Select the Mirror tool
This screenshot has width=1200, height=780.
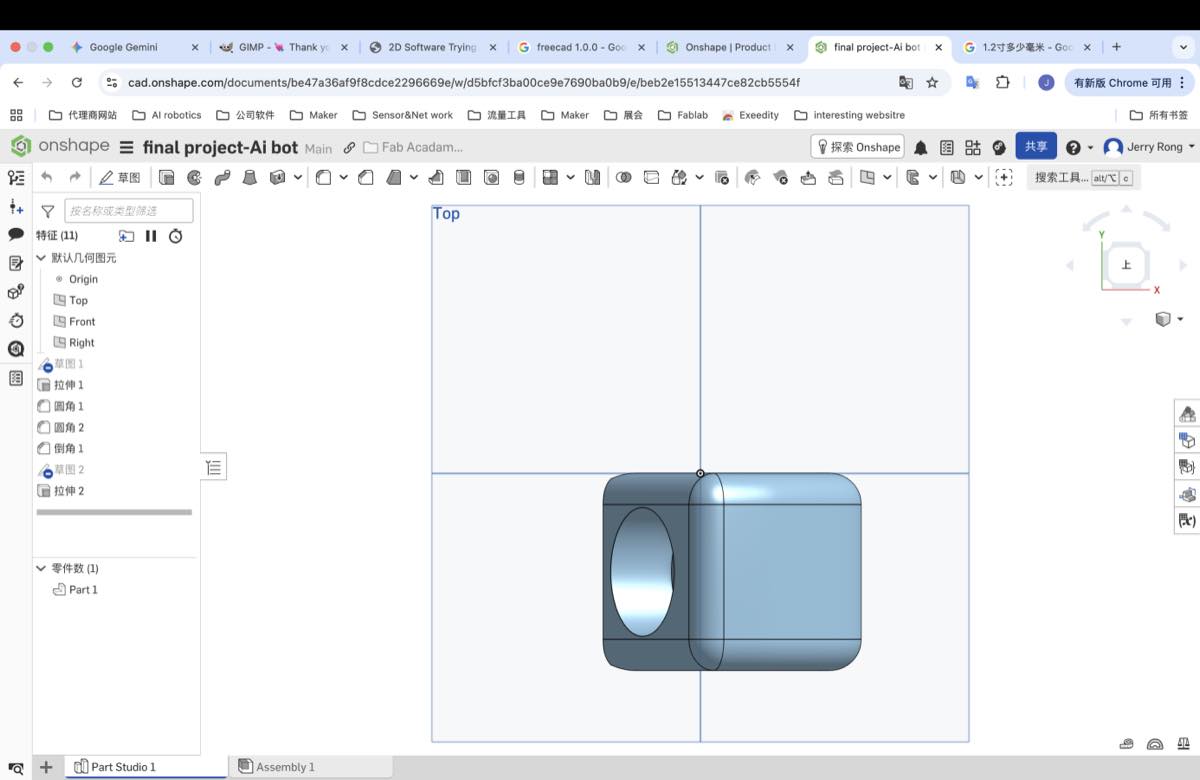[593, 178]
